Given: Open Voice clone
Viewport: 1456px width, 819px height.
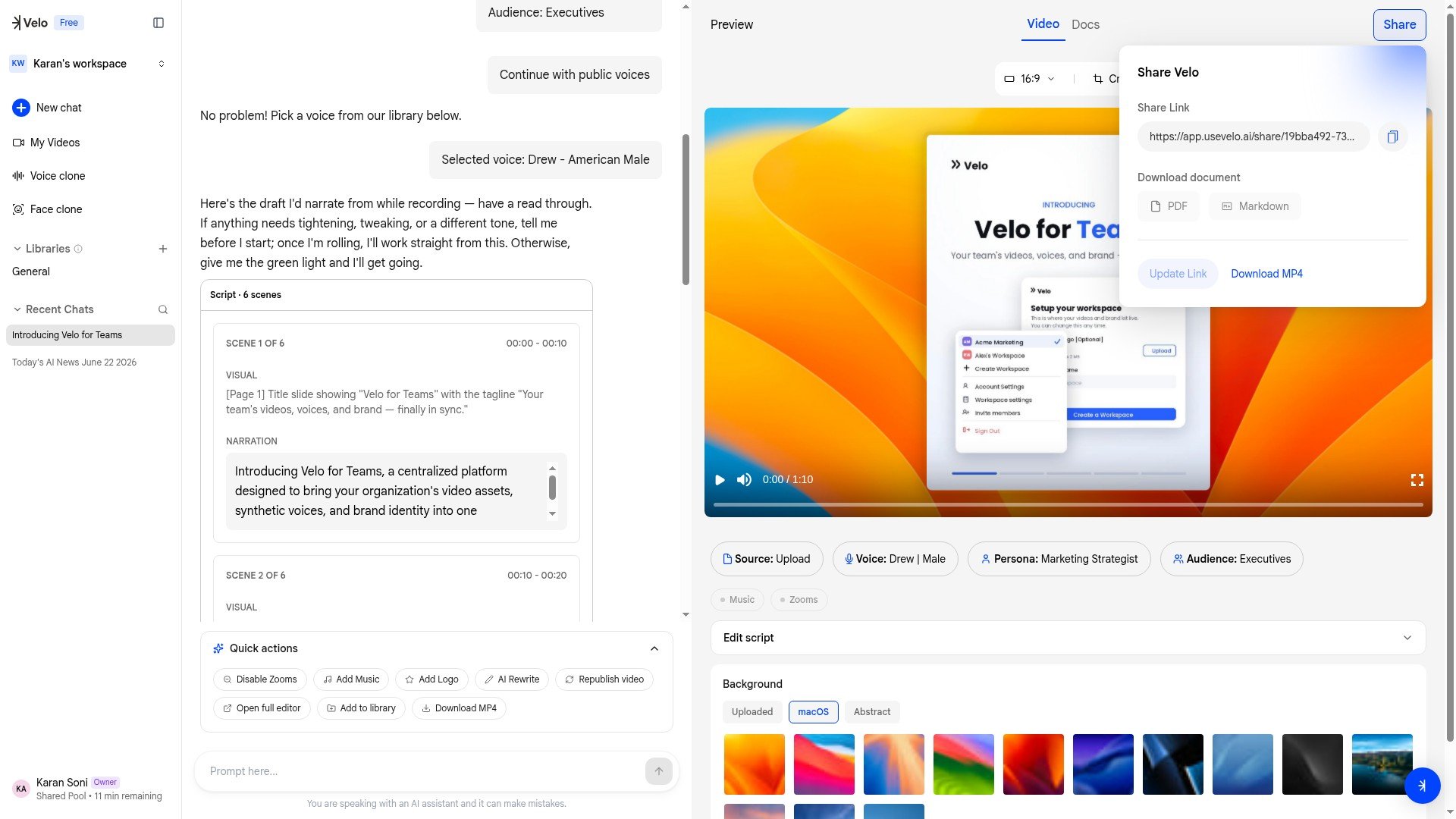Looking at the screenshot, I should coord(49,176).
